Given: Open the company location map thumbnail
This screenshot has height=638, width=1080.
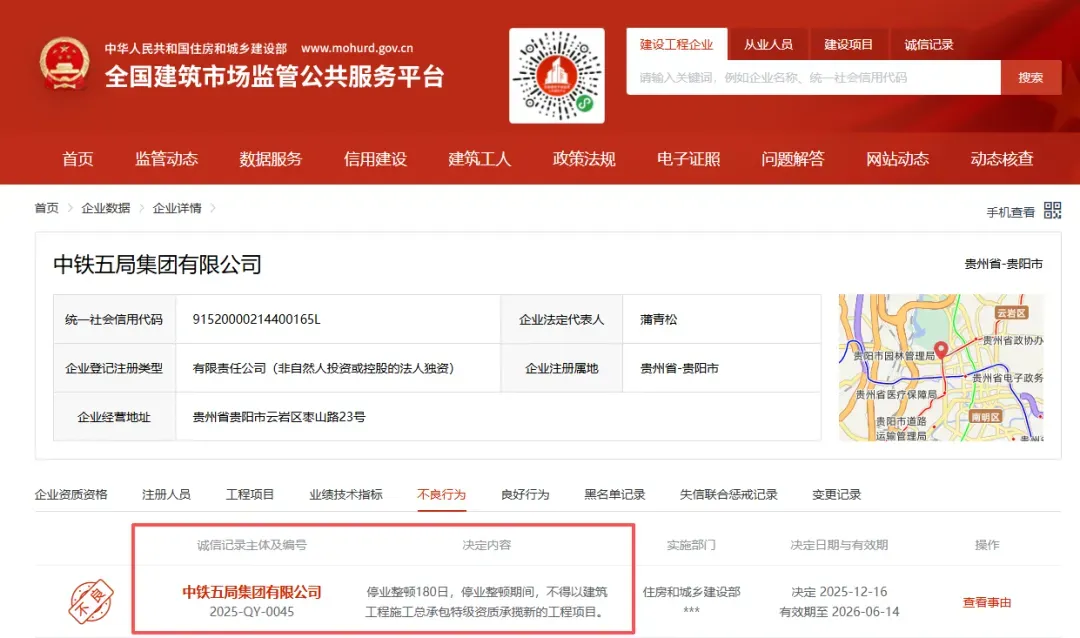Looking at the screenshot, I should click(941, 367).
